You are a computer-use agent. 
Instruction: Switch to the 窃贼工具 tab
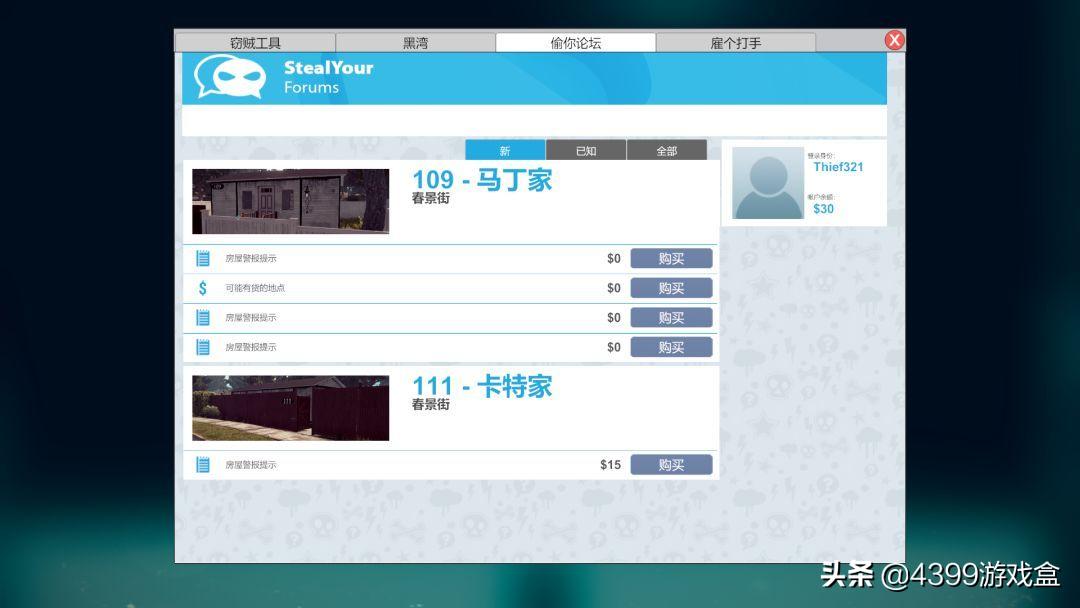coord(256,43)
